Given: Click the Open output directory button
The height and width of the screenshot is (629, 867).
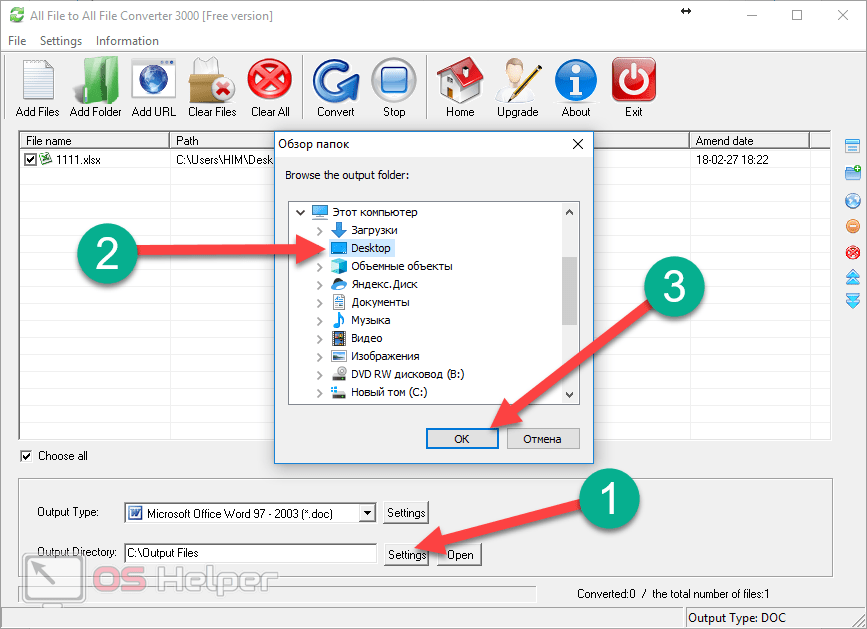Looking at the screenshot, I should (459, 554).
